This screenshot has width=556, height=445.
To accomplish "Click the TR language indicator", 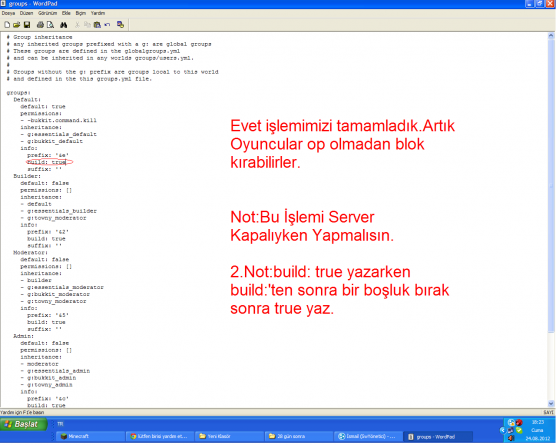I will click(x=60, y=424).
